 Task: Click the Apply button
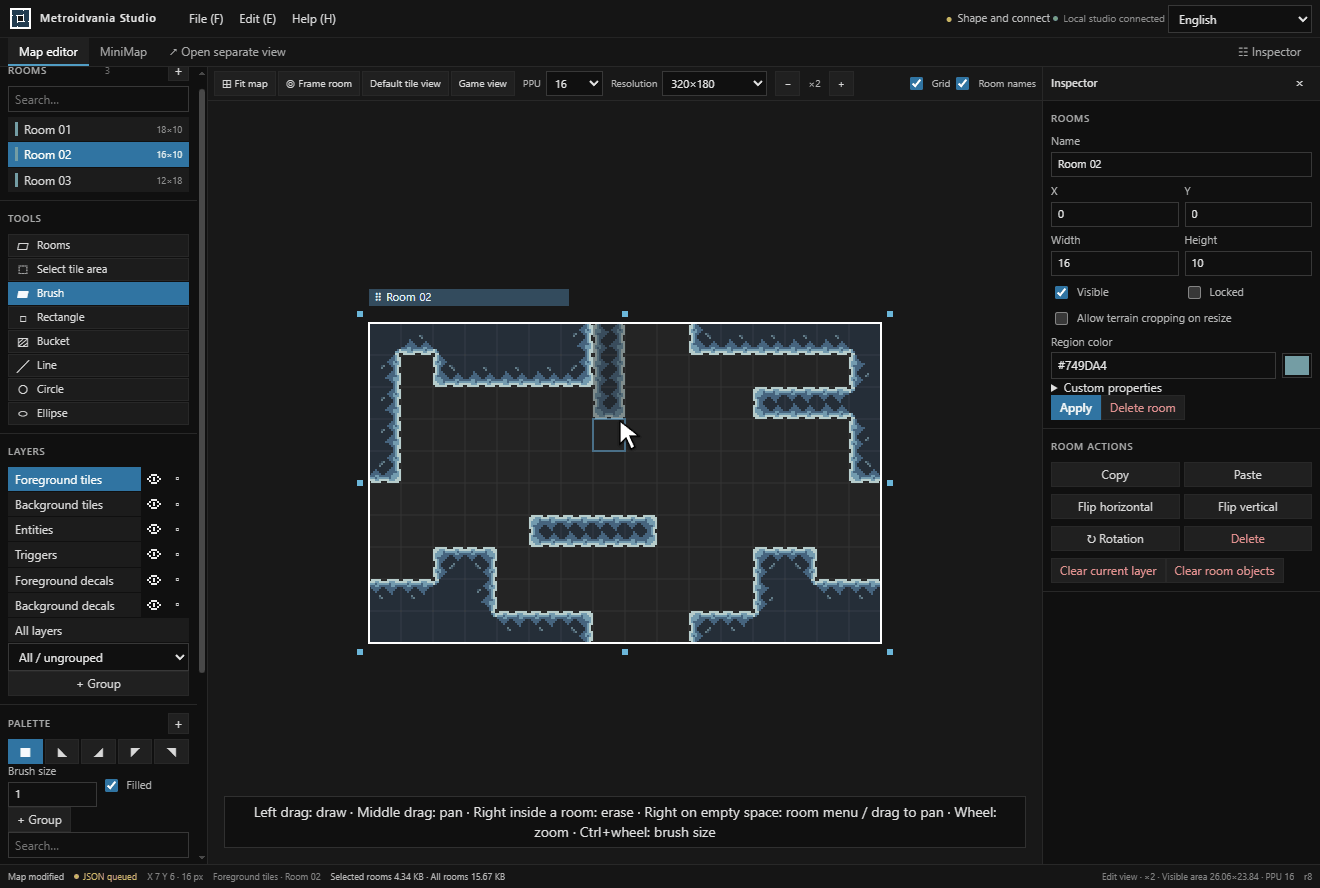(1076, 408)
